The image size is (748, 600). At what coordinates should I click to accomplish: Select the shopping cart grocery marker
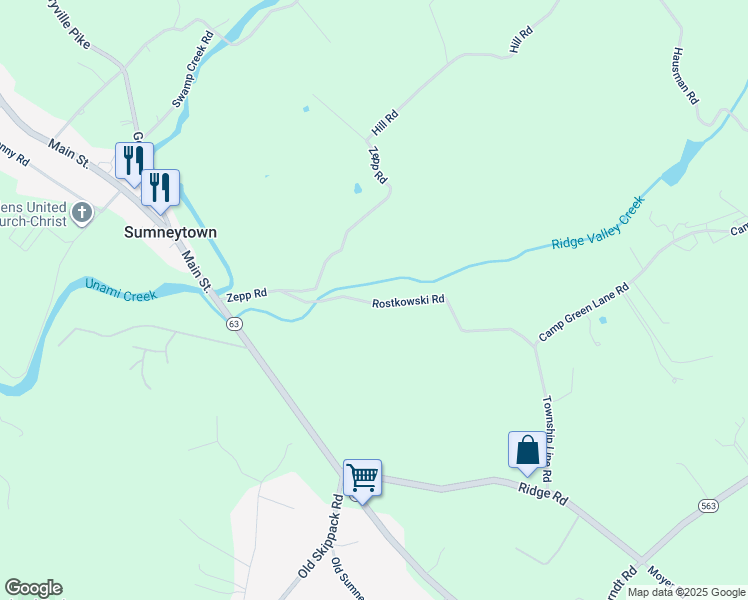click(x=363, y=478)
